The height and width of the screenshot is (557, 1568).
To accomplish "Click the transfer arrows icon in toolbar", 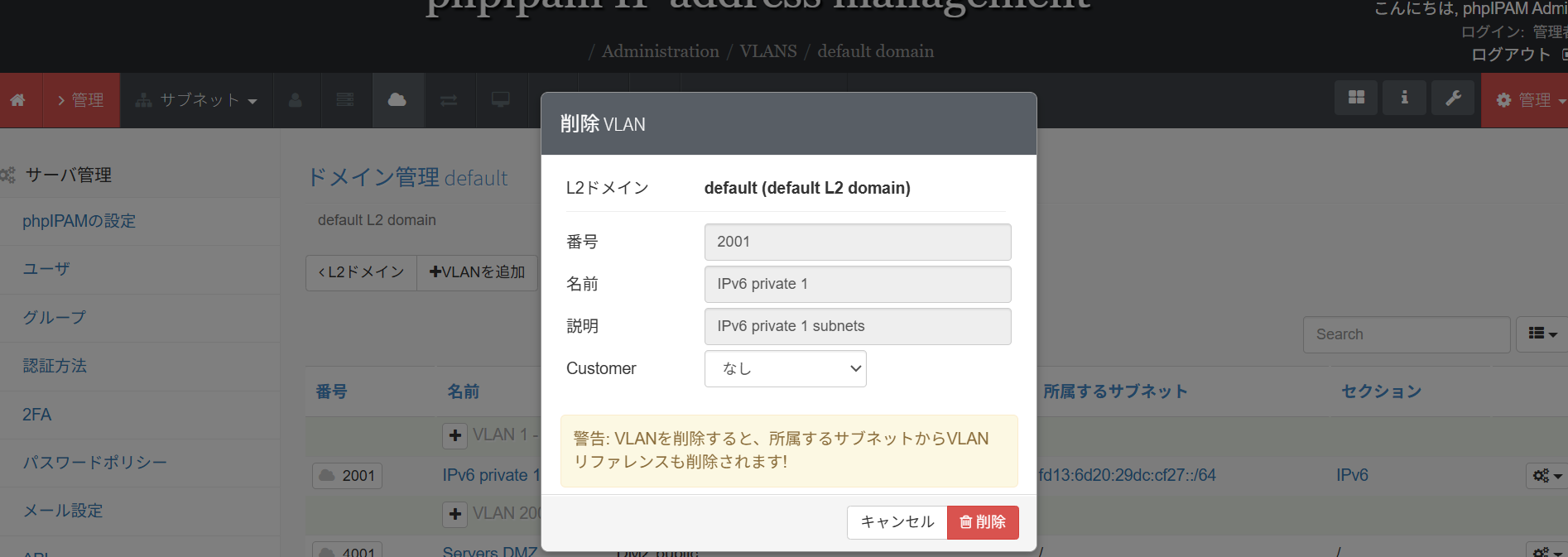I will 449,100.
